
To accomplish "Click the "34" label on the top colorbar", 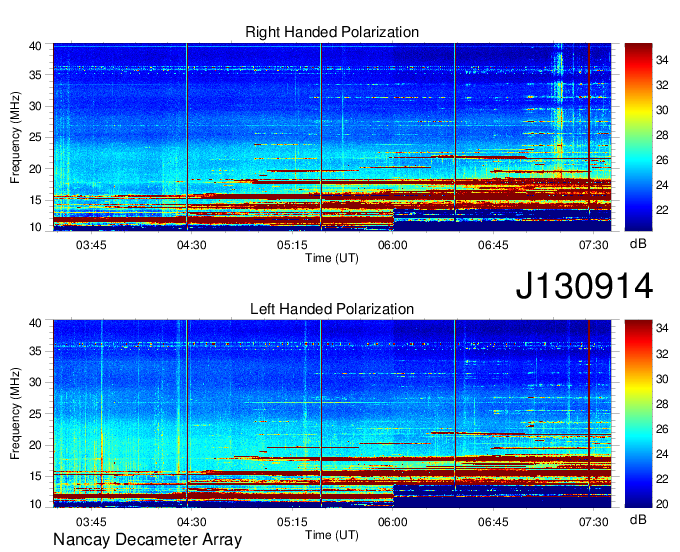I will click(x=662, y=60).
